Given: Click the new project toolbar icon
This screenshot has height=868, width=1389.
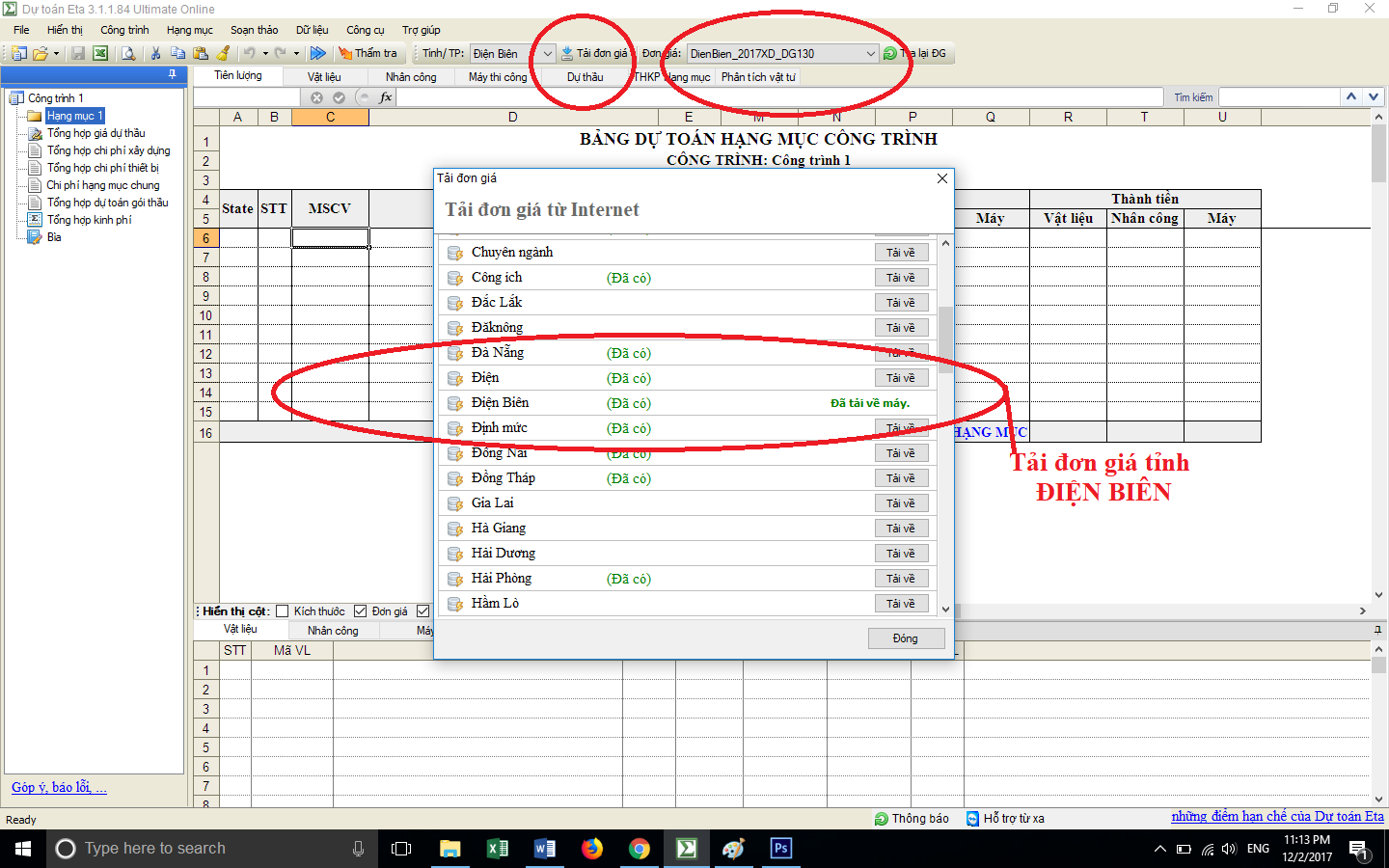Looking at the screenshot, I should click(18, 54).
